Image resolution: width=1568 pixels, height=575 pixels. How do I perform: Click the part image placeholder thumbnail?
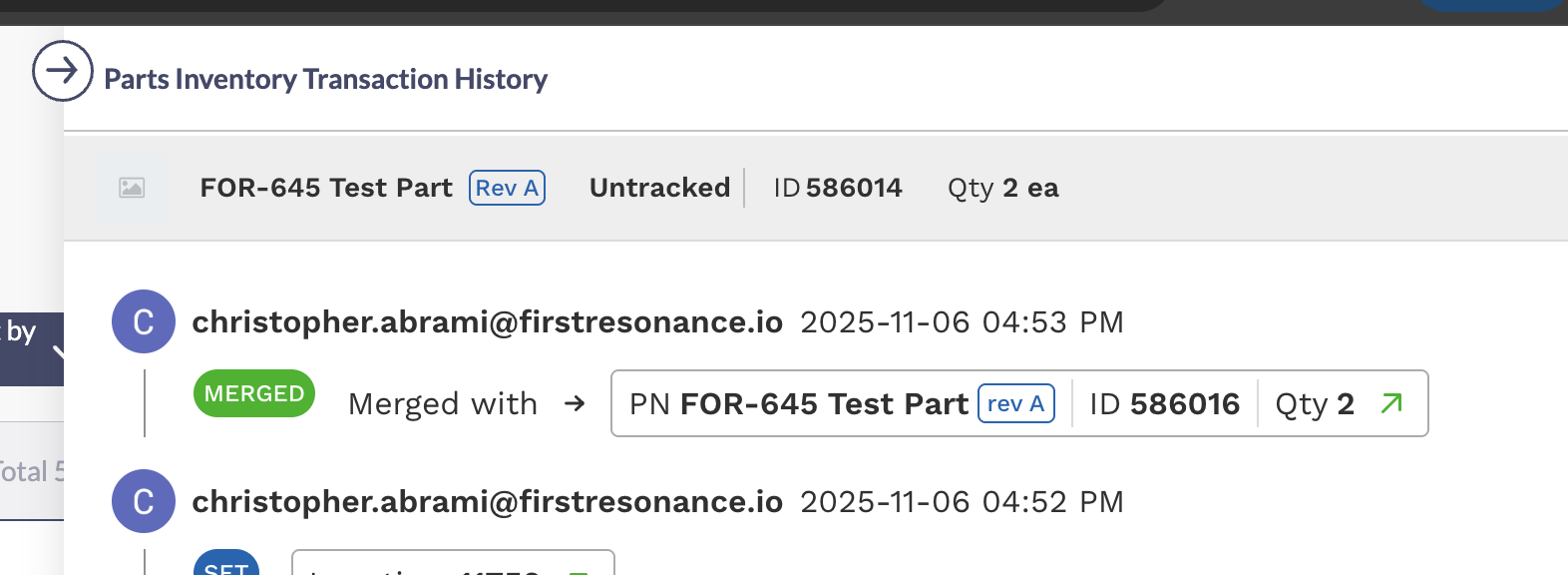pos(132,188)
